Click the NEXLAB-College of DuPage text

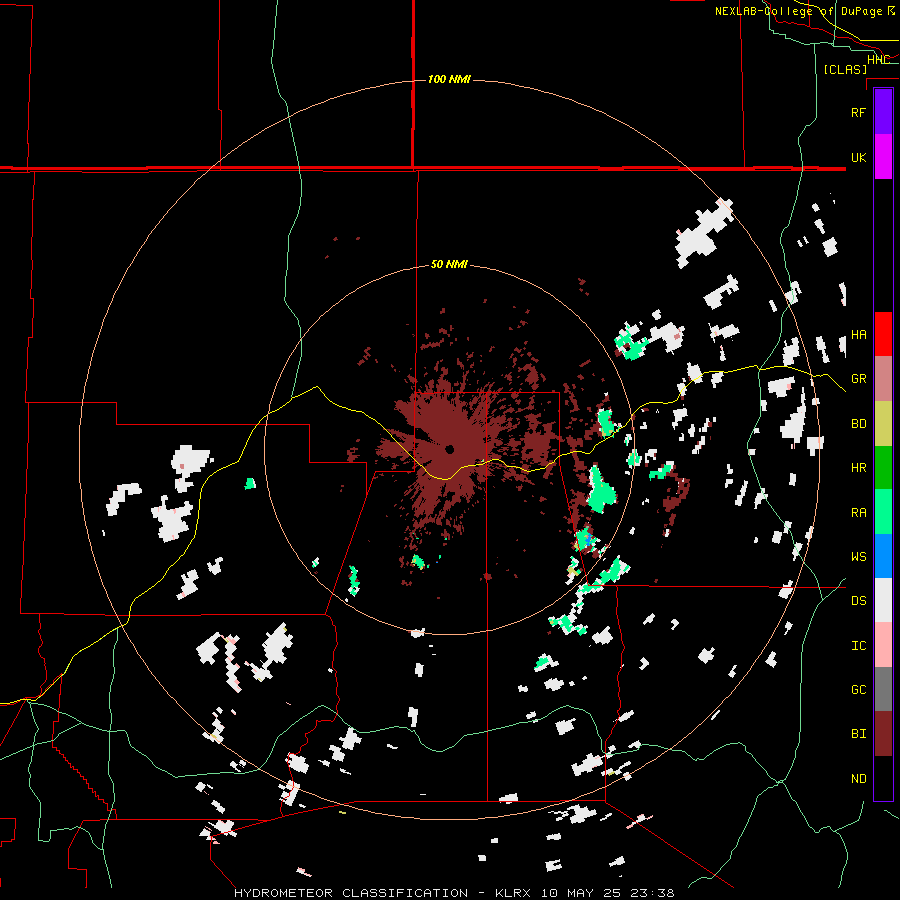(799, 11)
